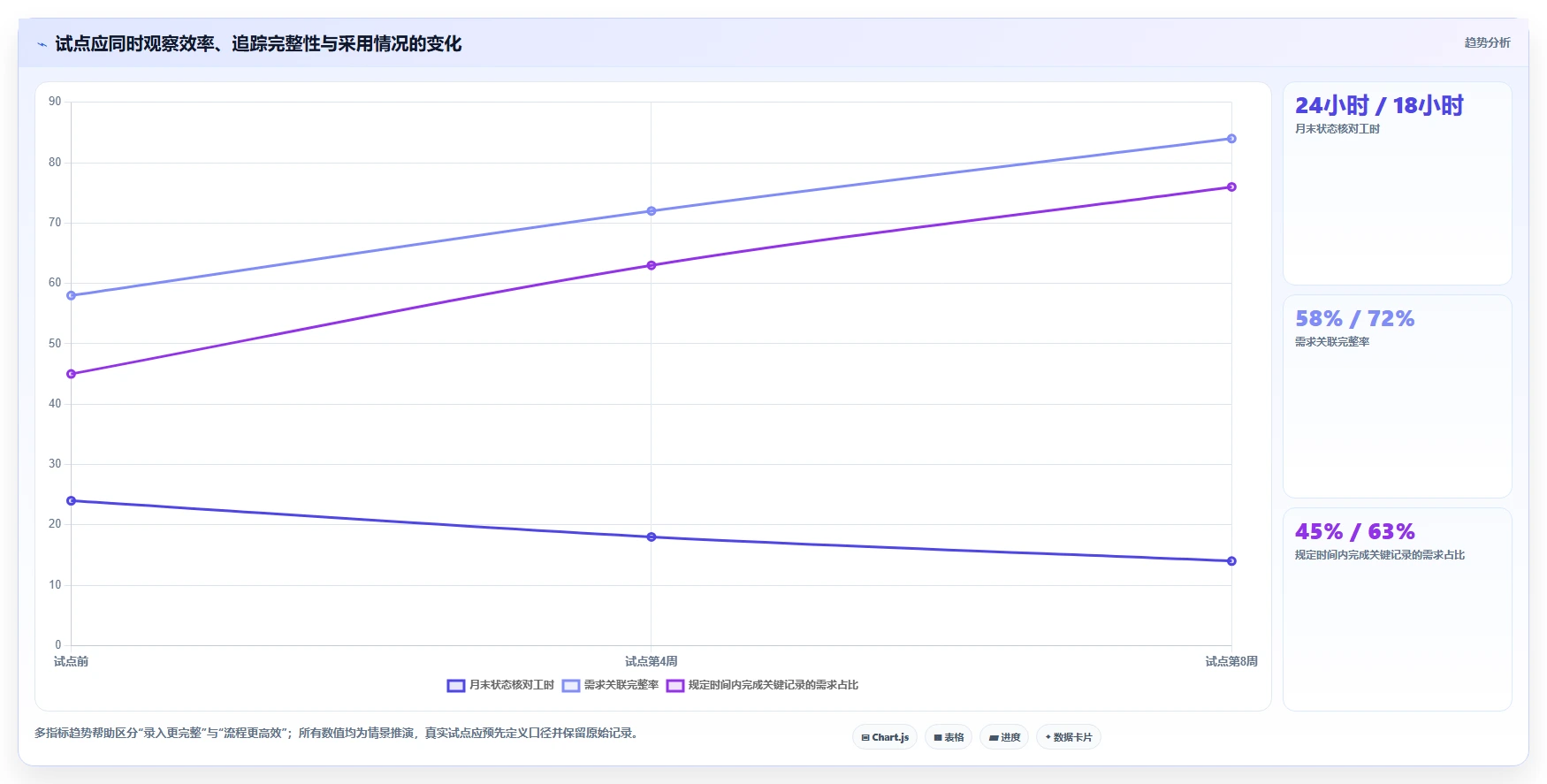Click the 试点第4周 x-axis label
The width and height of the screenshot is (1547, 784).
(652, 661)
